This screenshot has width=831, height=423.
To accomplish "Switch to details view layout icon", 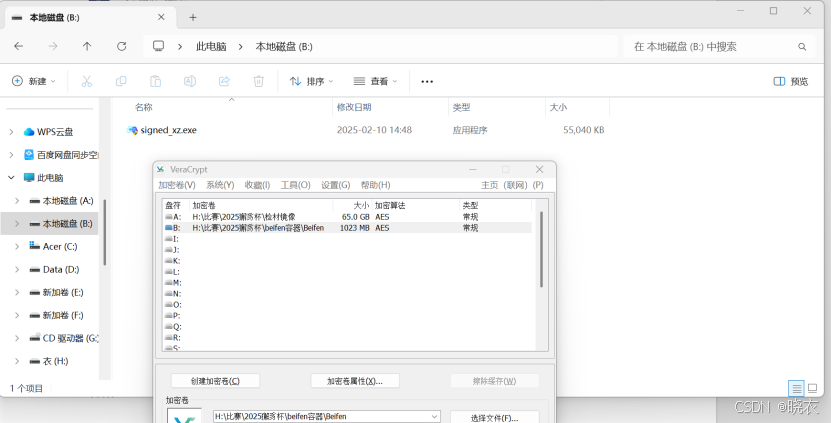I will [796, 388].
